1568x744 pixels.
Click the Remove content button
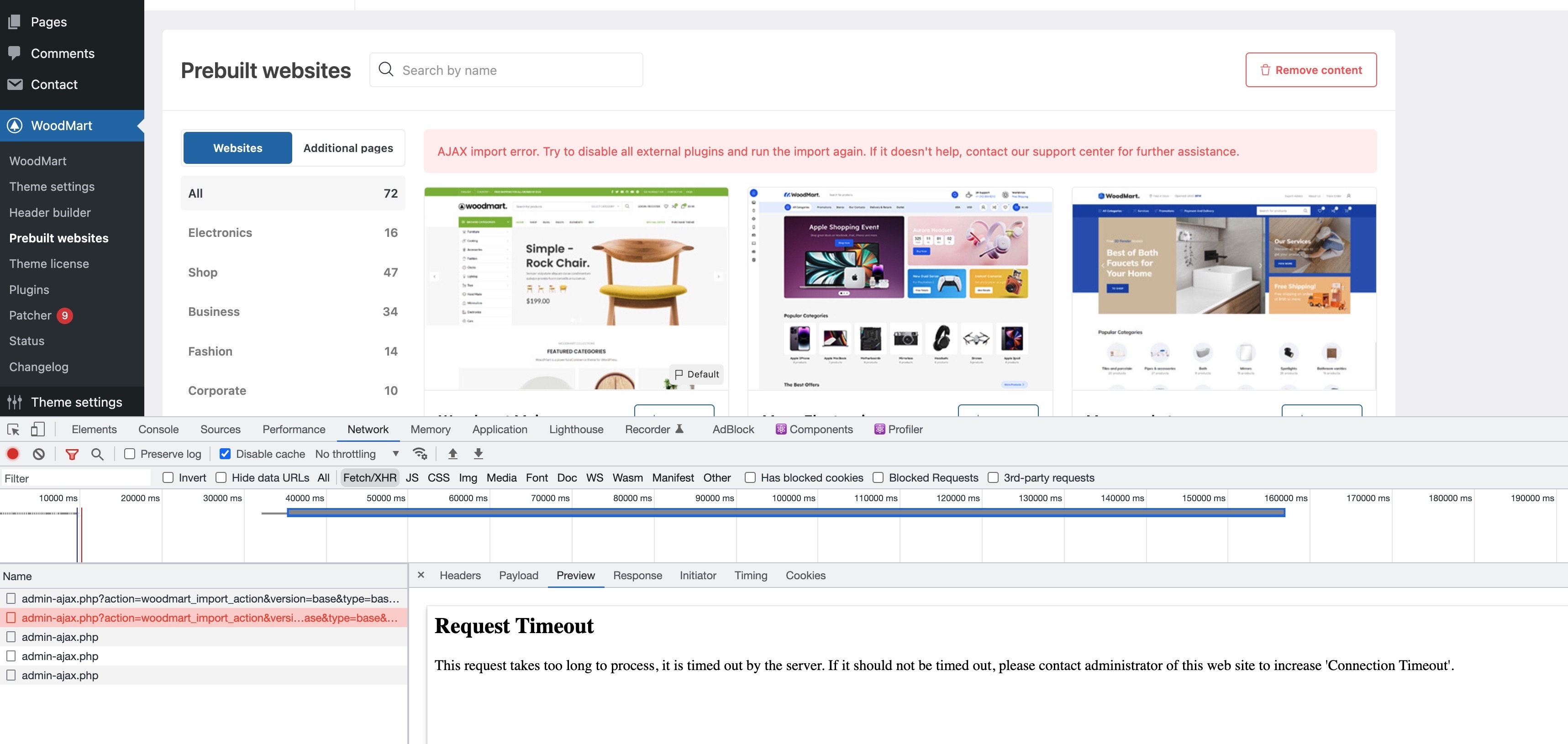click(1310, 70)
